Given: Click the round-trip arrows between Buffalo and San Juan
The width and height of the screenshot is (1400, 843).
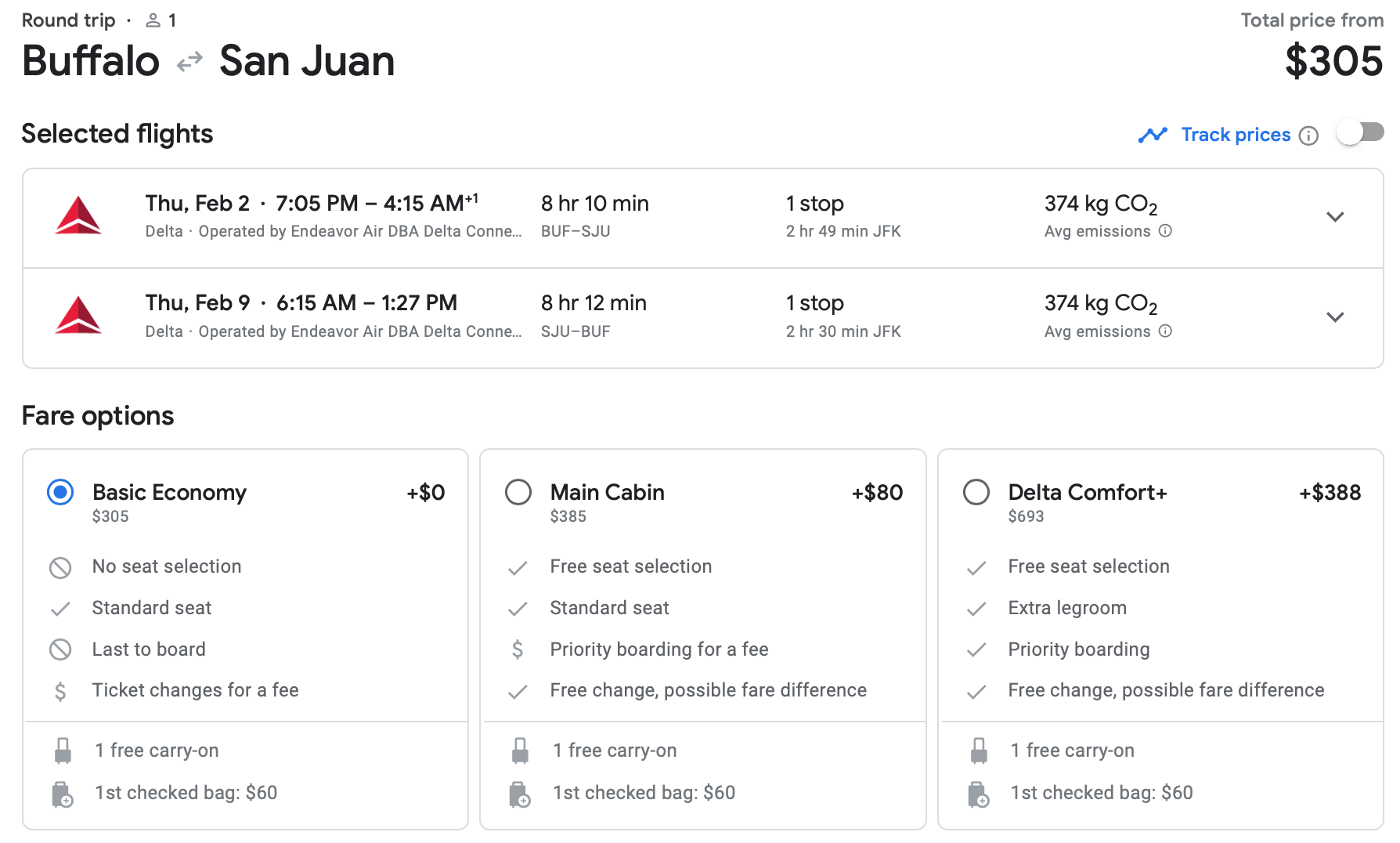Looking at the screenshot, I should pos(189,61).
